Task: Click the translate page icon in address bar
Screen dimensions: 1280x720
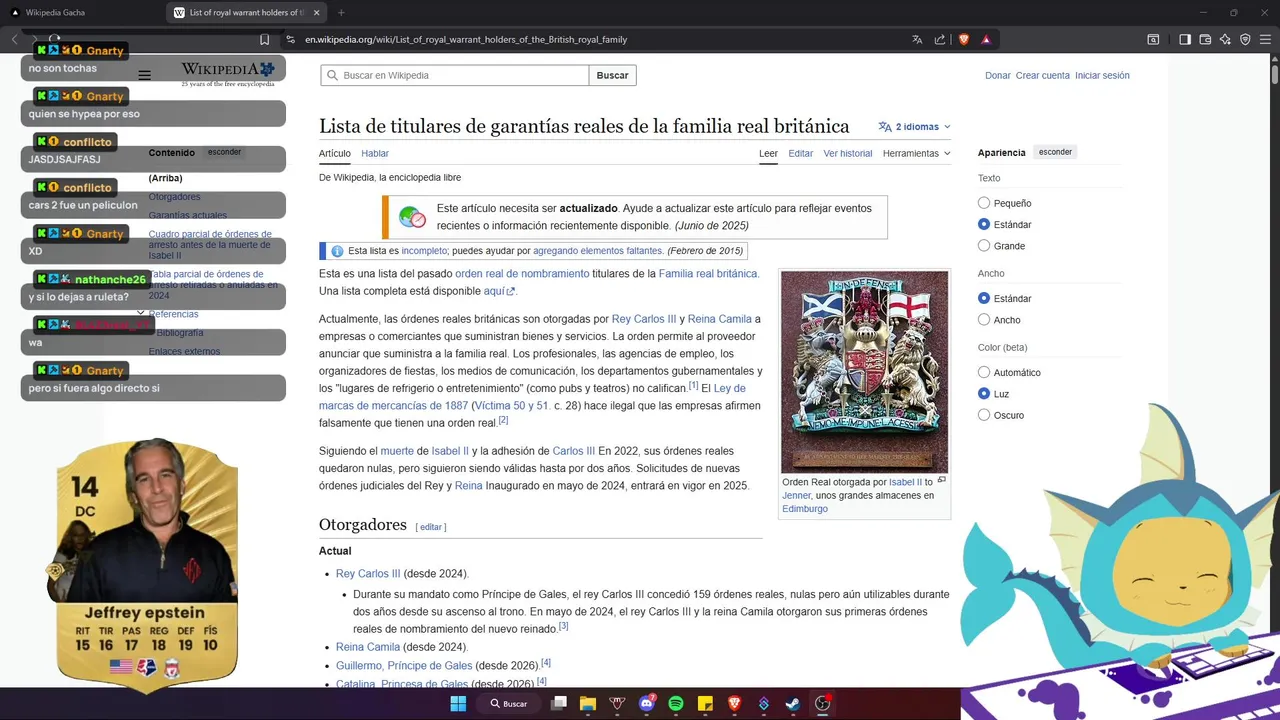Action: point(917,40)
